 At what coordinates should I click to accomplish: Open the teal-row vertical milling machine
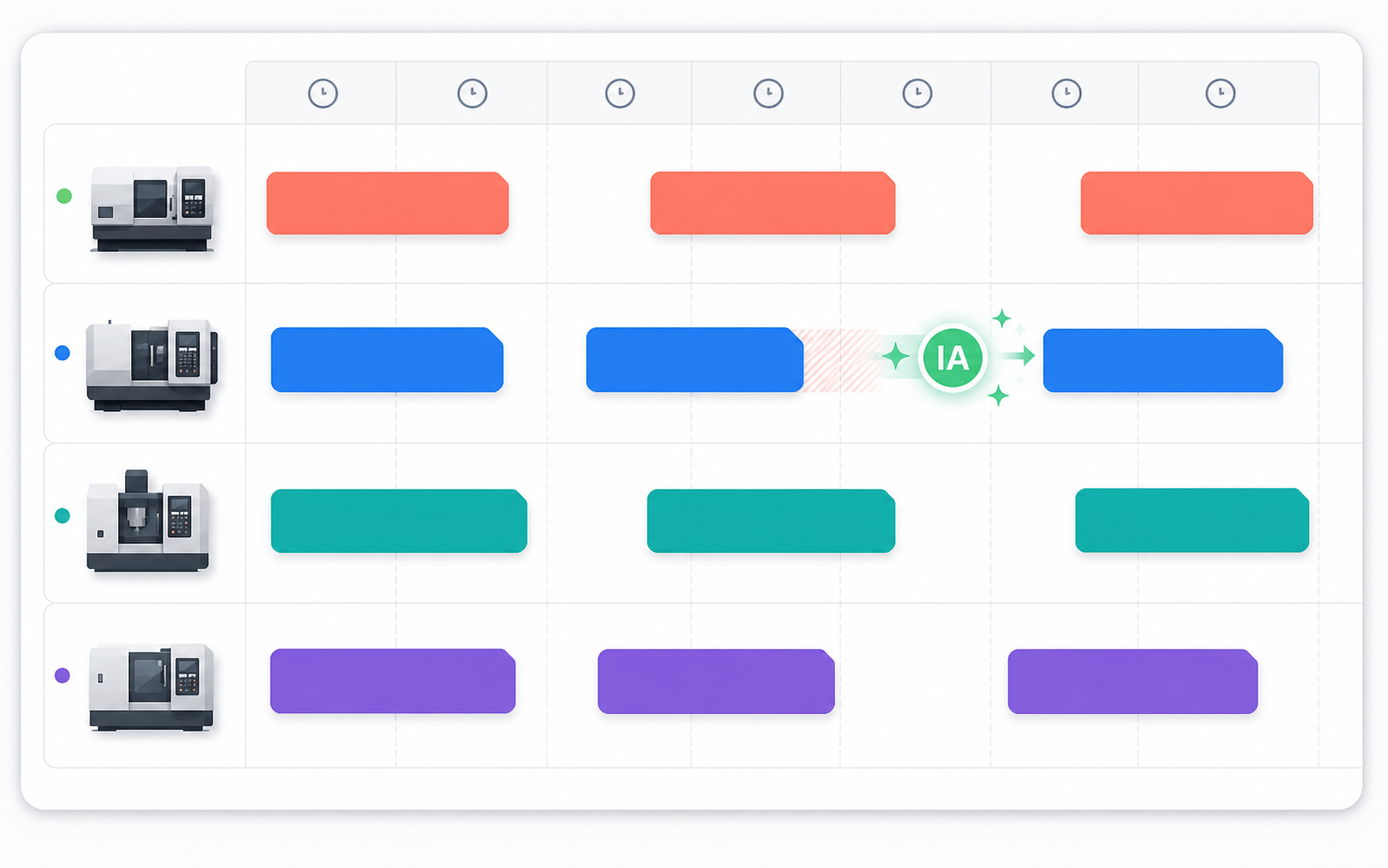[148, 521]
